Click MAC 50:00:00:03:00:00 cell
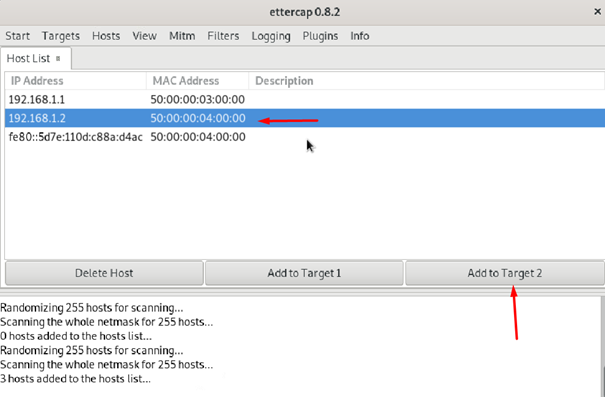The image size is (605, 397). point(198,100)
